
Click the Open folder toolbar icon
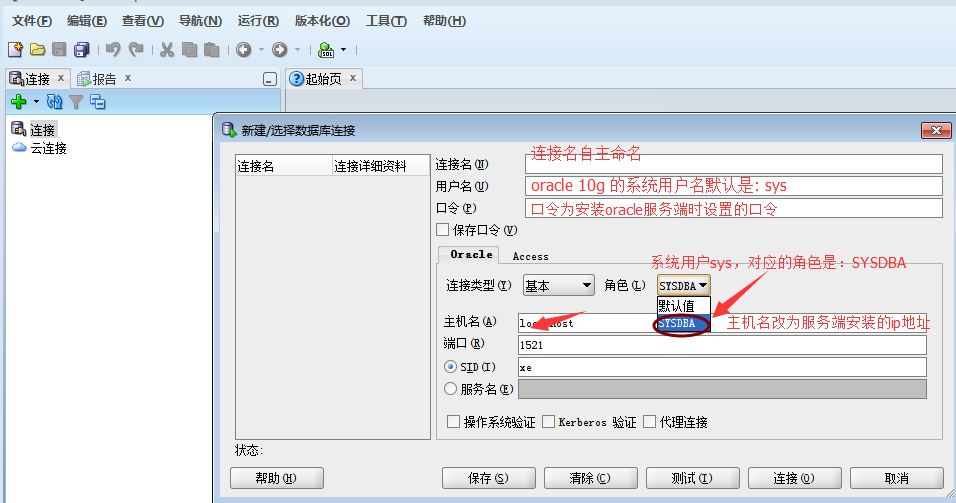(37, 49)
